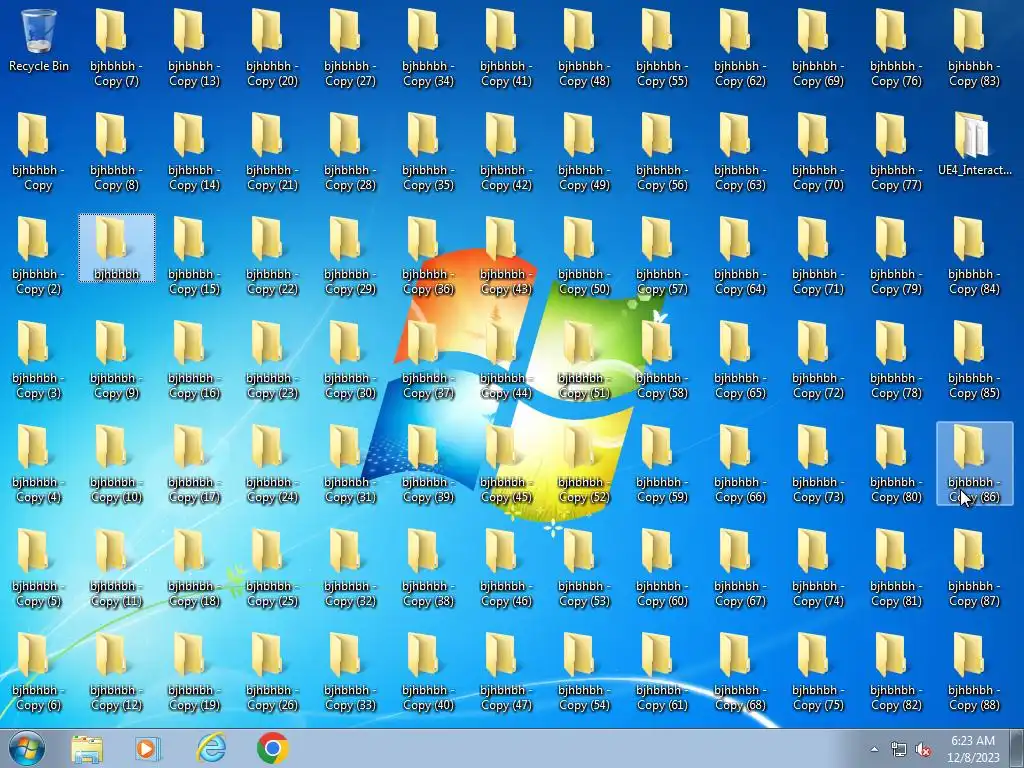Select folder bjhbhbh - Copy (8)
The height and width of the screenshot is (768, 1024).
click(x=116, y=152)
